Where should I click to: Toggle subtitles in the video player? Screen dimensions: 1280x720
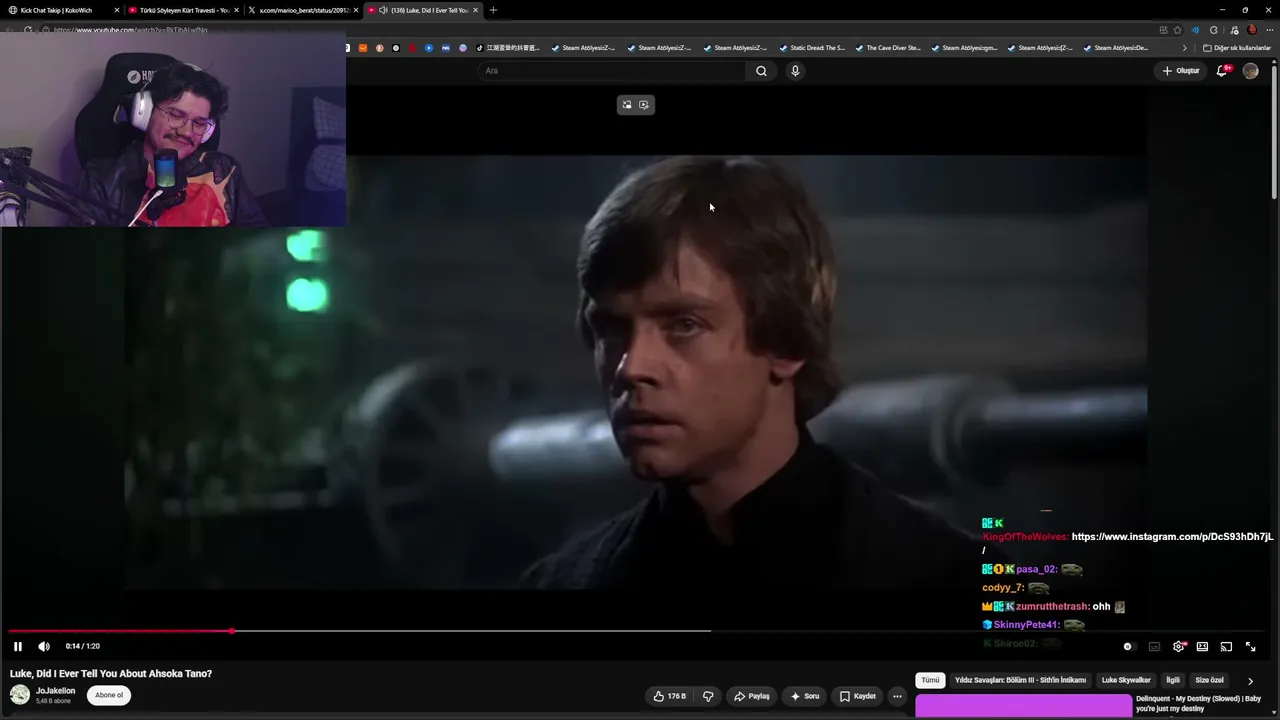tap(1154, 647)
